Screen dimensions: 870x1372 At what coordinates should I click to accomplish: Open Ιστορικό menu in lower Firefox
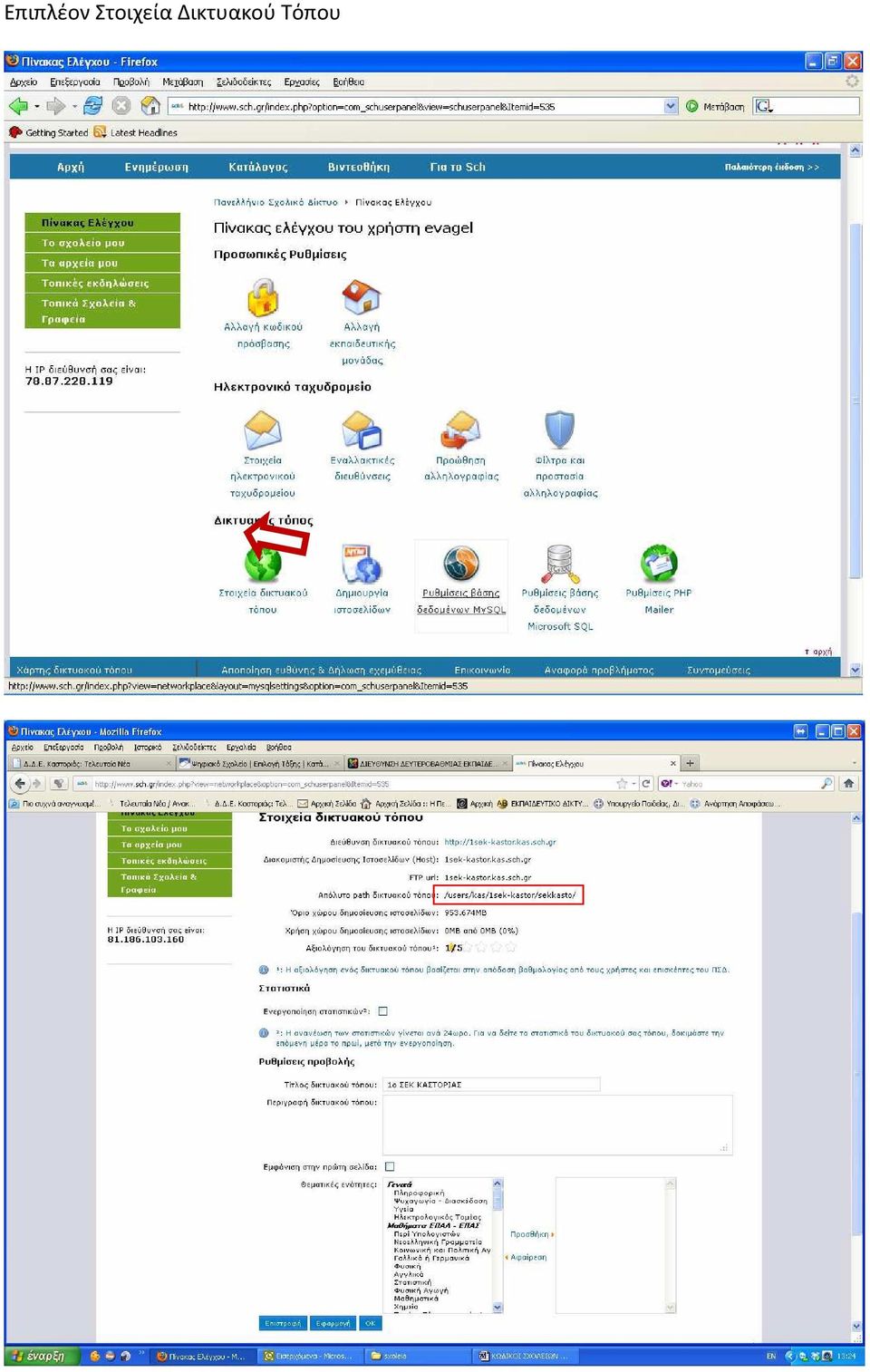click(x=148, y=748)
